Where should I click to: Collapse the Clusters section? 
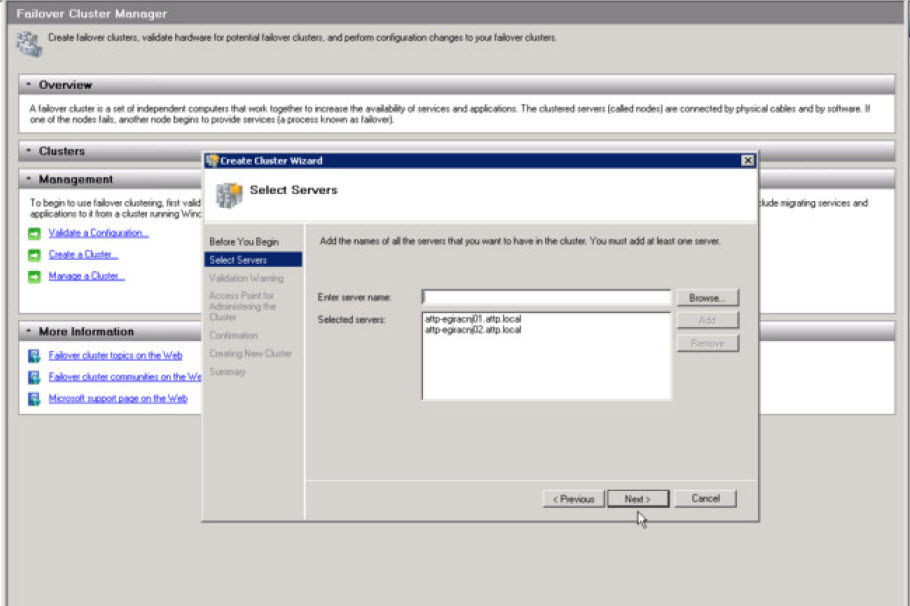[x=28, y=151]
